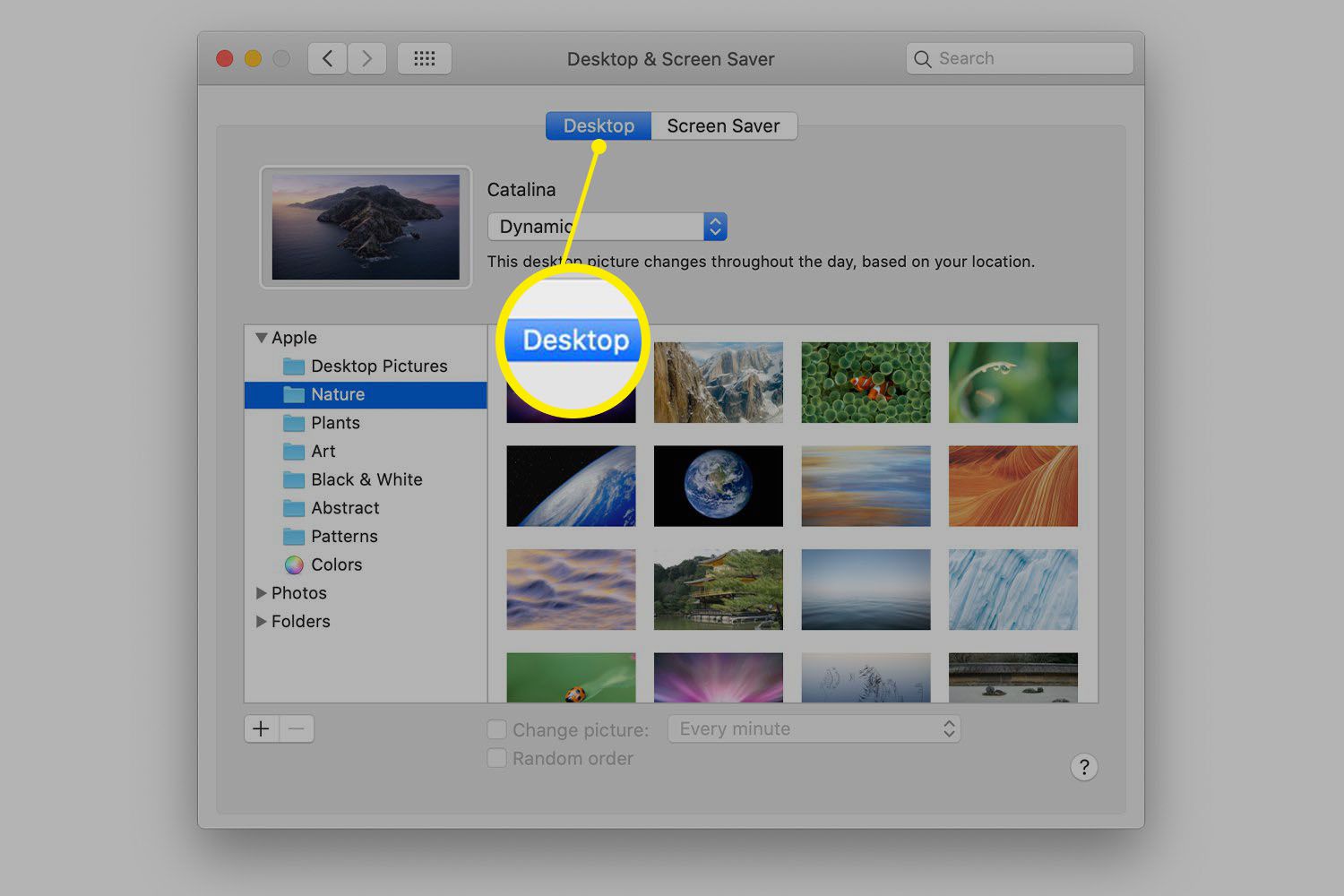The height and width of the screenshot is (896, 1344).
Task: Go back with the left chevron button
Action: [x=328, y=59]
